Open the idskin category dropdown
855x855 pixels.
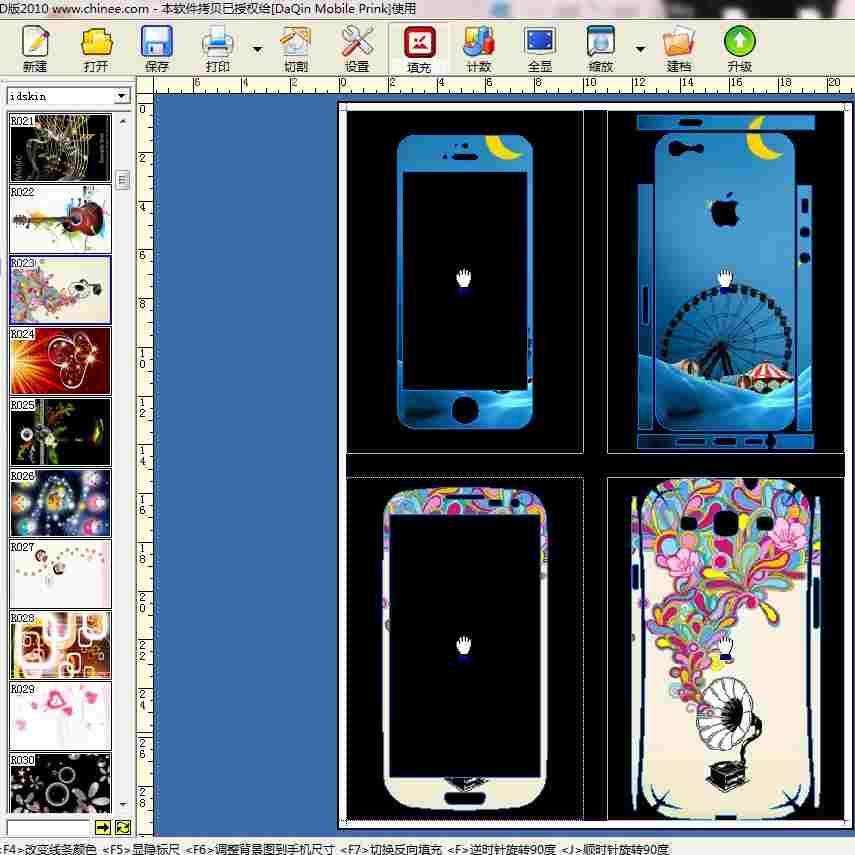(122, 96)
